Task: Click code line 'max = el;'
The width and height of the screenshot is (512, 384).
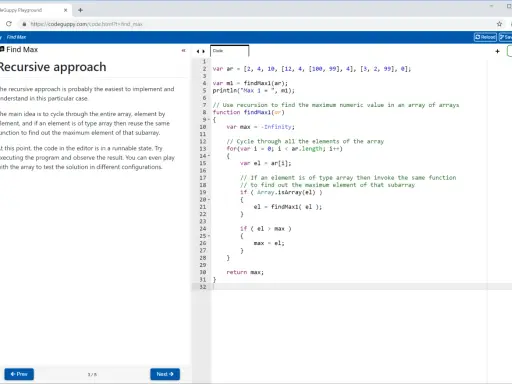Action: (x=269, y=243)
